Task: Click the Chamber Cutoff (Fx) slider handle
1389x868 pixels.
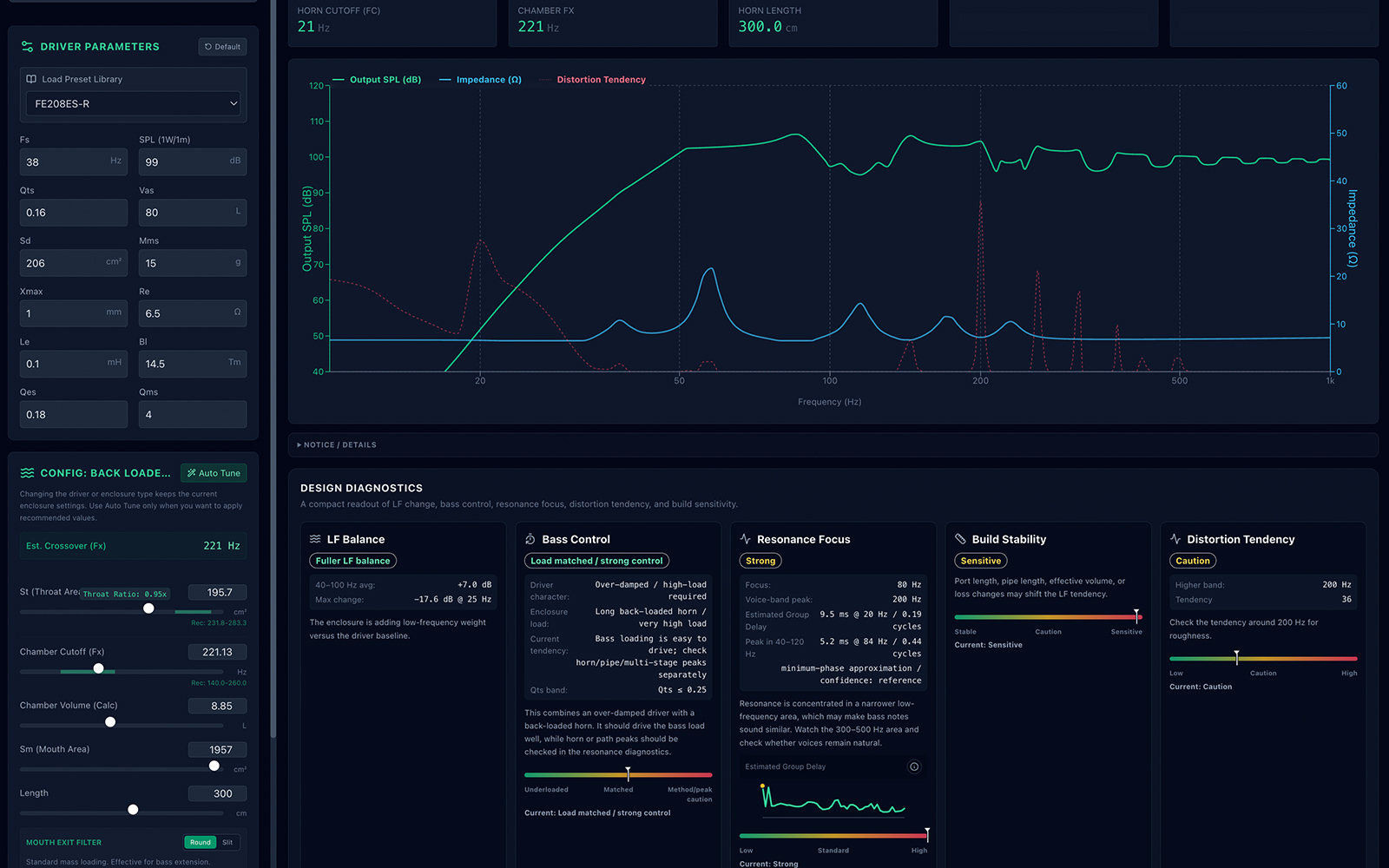Action: [98, 668]
